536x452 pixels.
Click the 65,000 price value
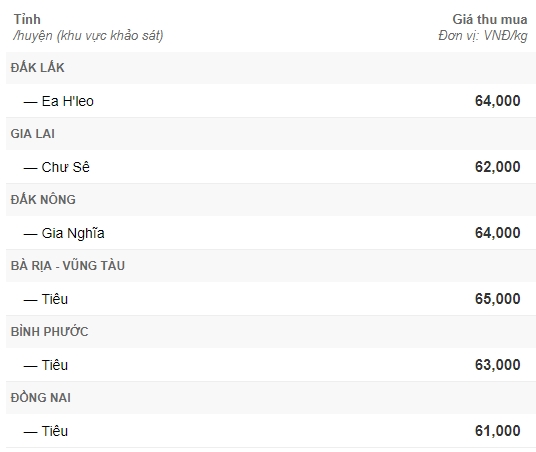497,299
